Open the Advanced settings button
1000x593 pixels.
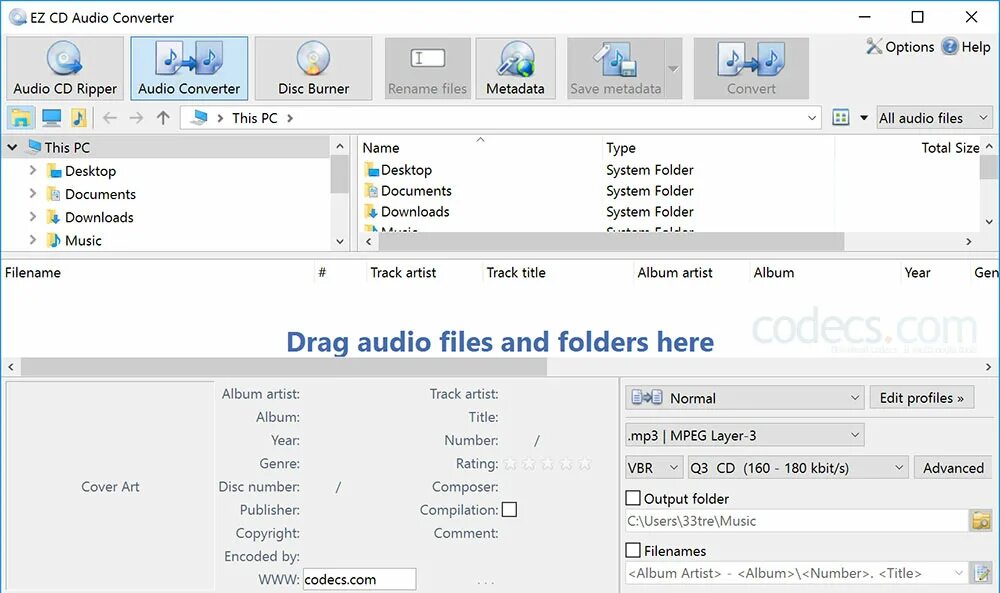[x=952, y=467]
